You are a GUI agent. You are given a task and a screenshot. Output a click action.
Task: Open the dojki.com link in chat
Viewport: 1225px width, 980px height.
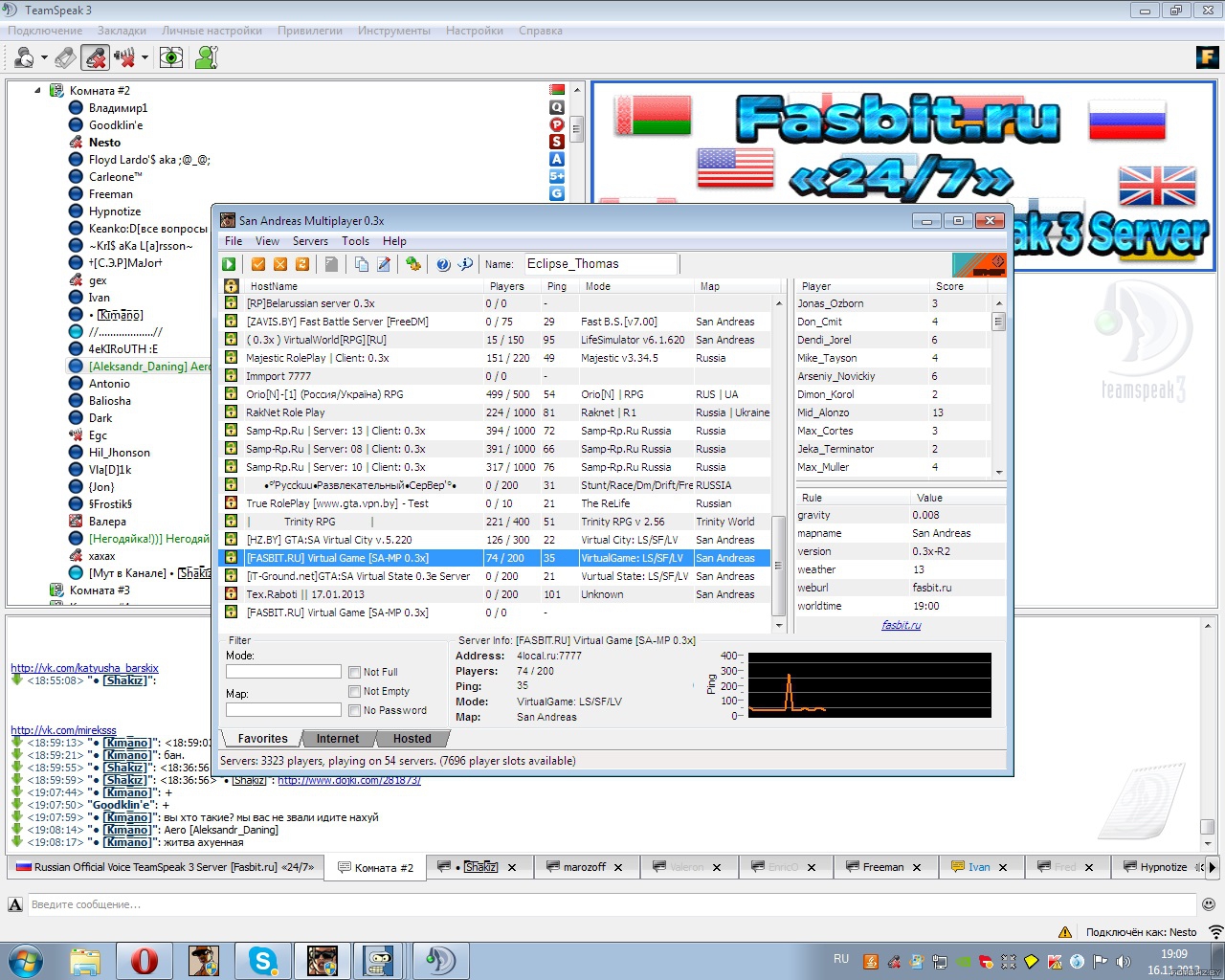pyautogui.click(x=349, y=781)
